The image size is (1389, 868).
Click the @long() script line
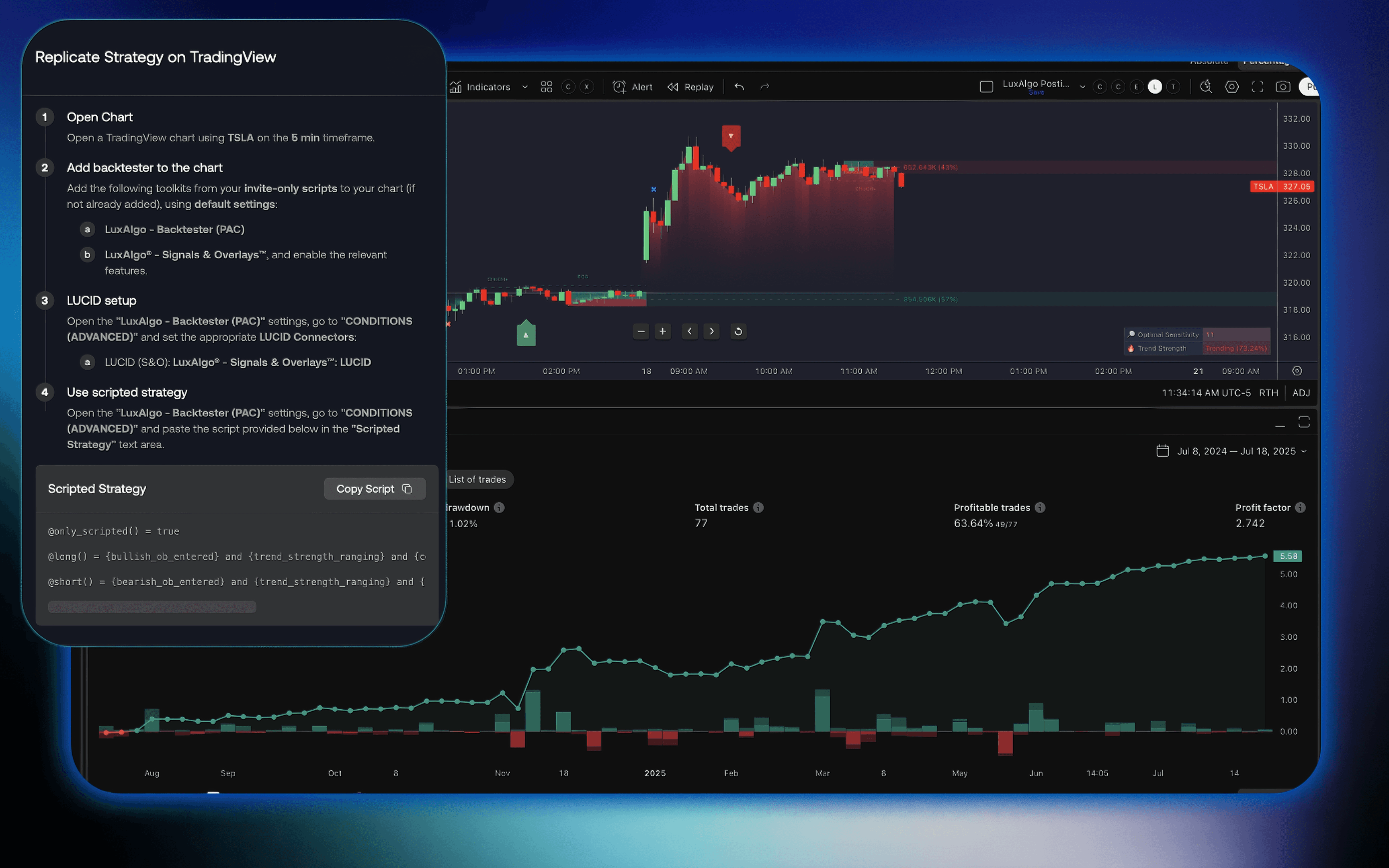[x=236, y=557]
